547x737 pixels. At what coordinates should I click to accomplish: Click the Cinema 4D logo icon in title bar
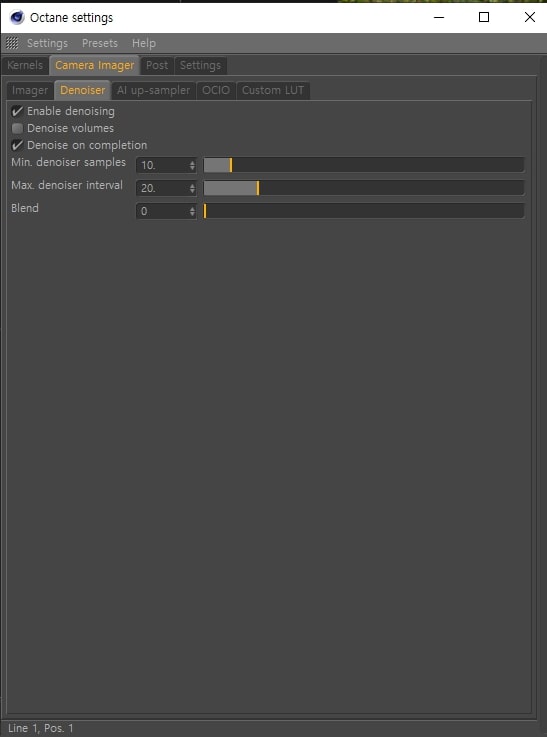pyautogui.click(x=17, y=18)
